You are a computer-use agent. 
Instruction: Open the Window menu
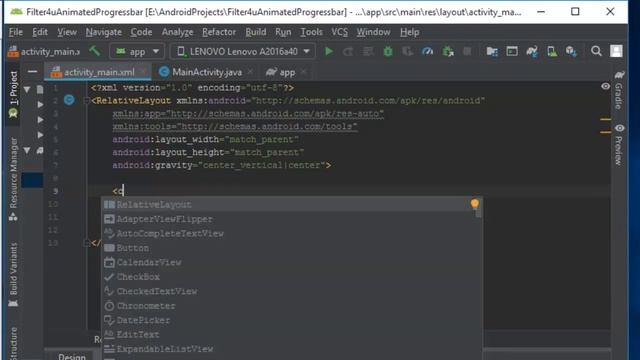pyautogui.click(x=373, y=32)
